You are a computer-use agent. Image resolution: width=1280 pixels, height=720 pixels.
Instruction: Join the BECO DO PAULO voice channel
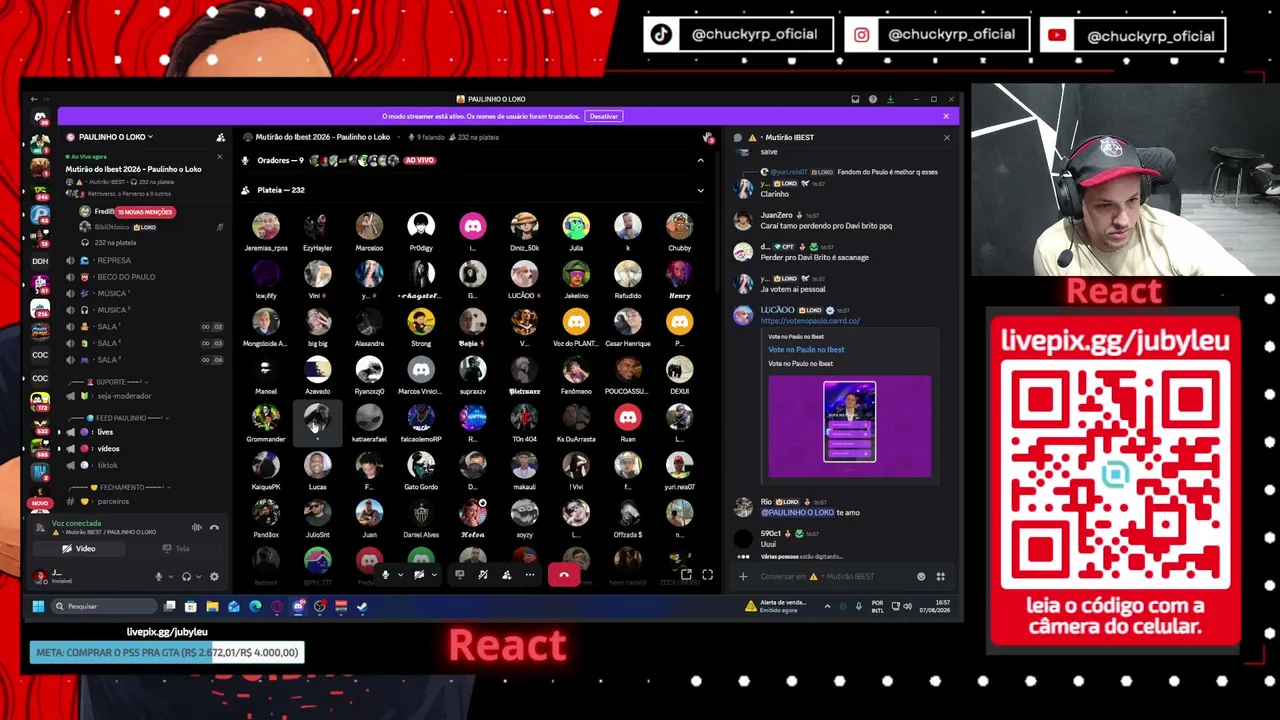click(126, 277)
